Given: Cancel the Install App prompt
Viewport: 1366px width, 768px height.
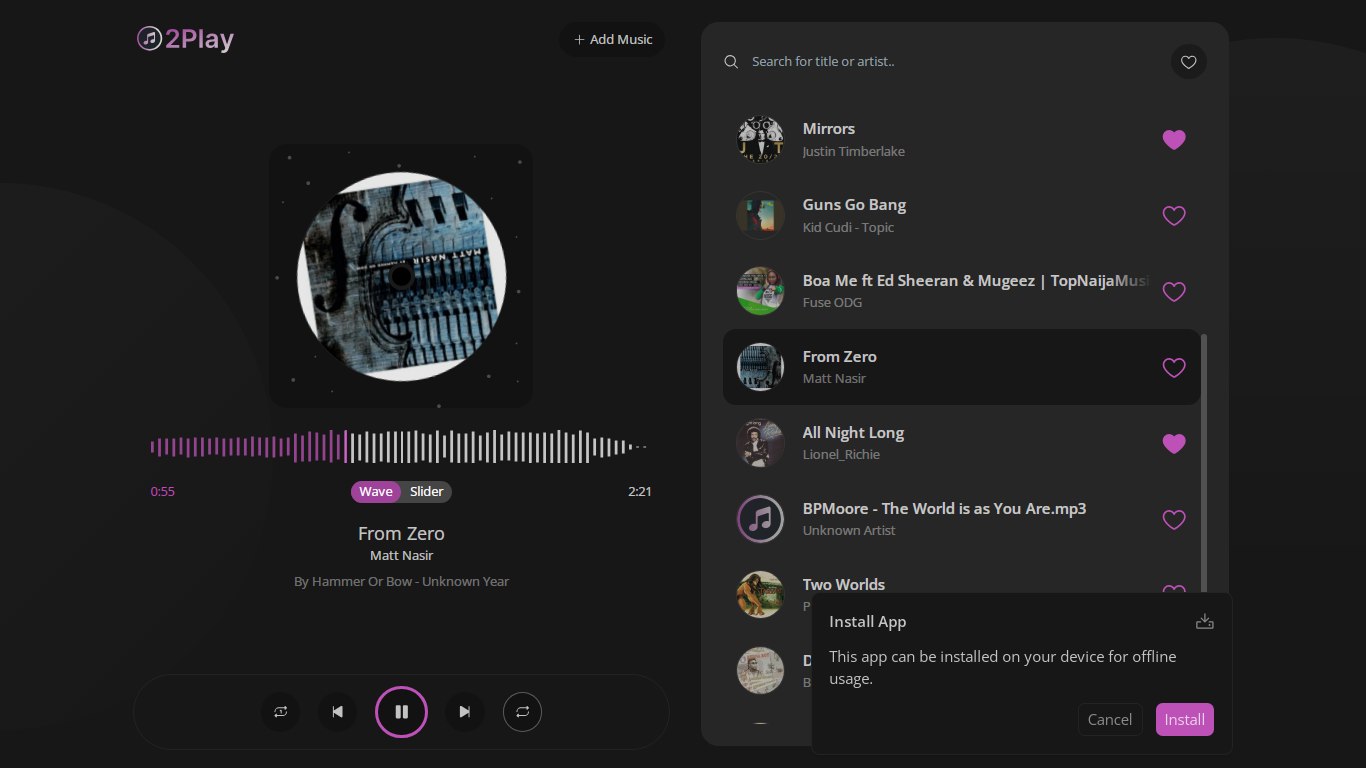Looking at the screenshot, I should pos(1110,720).
